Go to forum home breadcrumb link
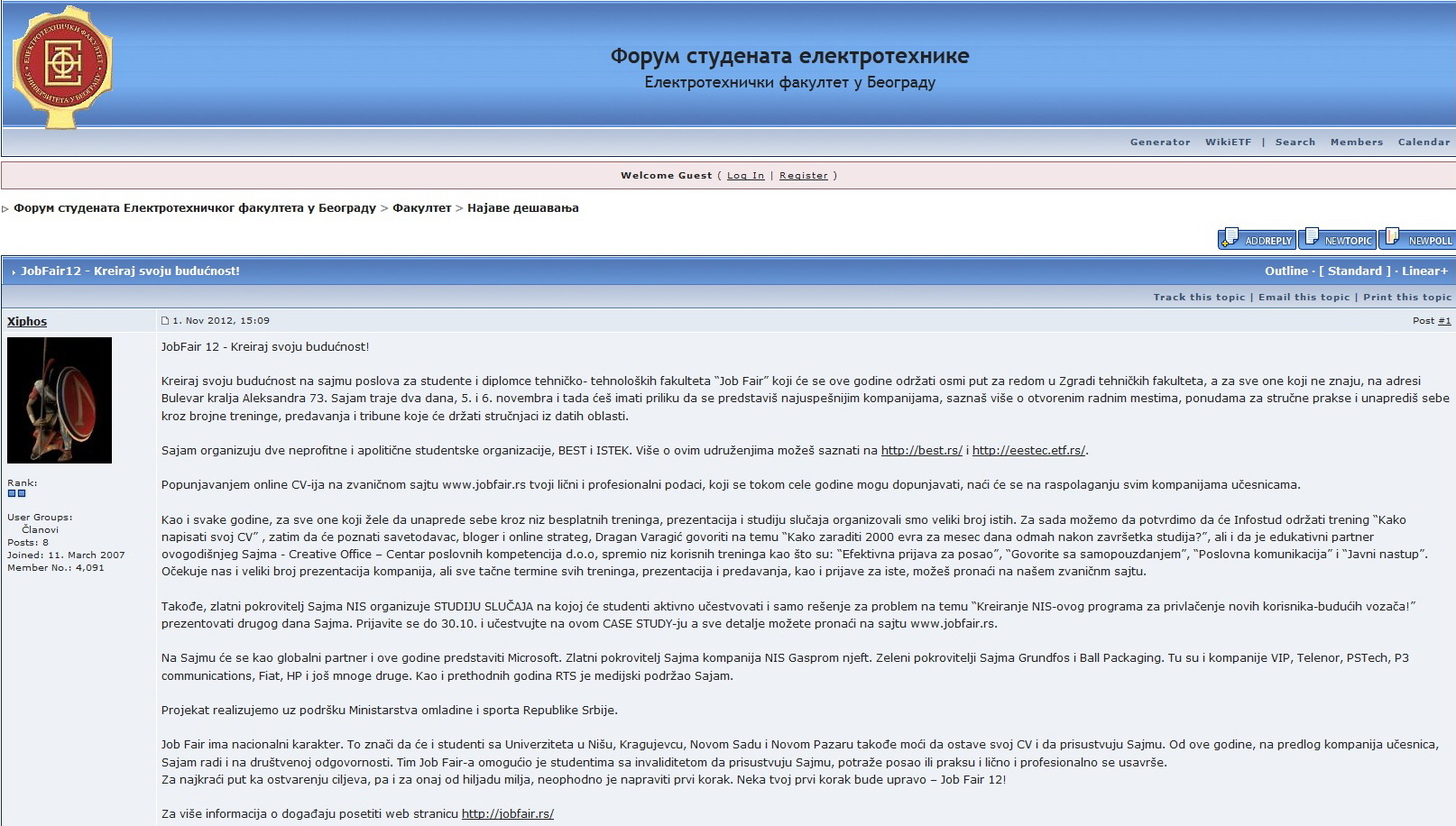The height and width of the screenshot is (826, 1456). pos(195,208)
